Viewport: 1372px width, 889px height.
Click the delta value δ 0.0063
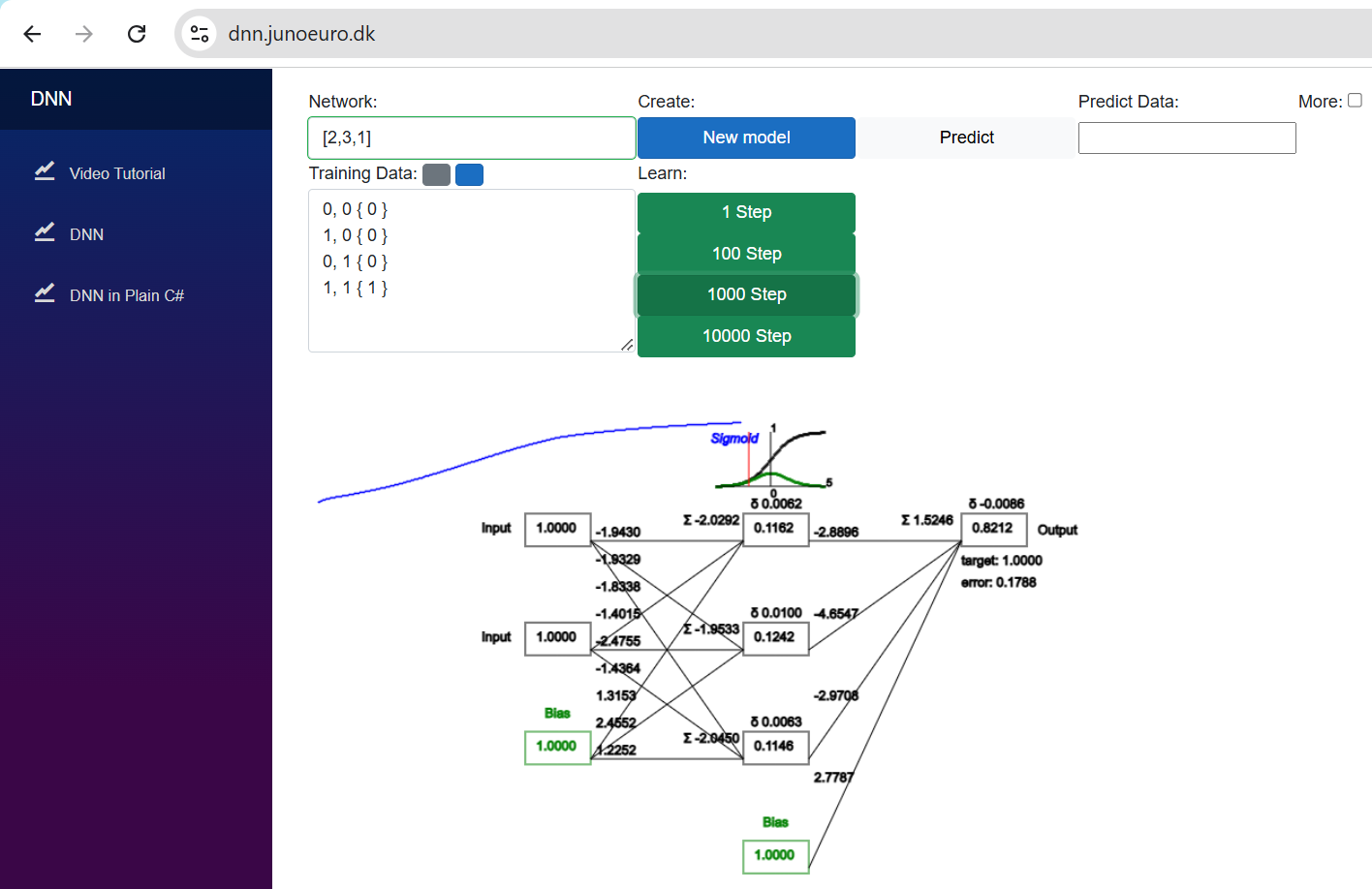click(x=776, y=721)
